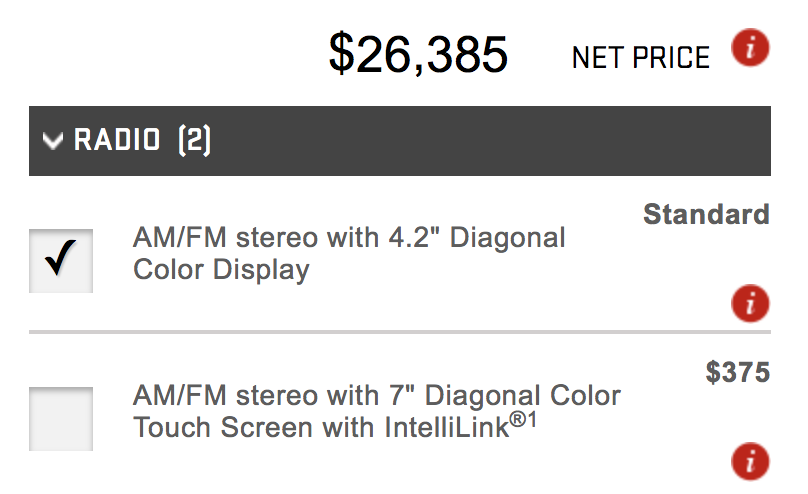Click the $26,385 net price amount
Image resolution: width=808 pixels, height=494 pixels.
tap(418, 54)
